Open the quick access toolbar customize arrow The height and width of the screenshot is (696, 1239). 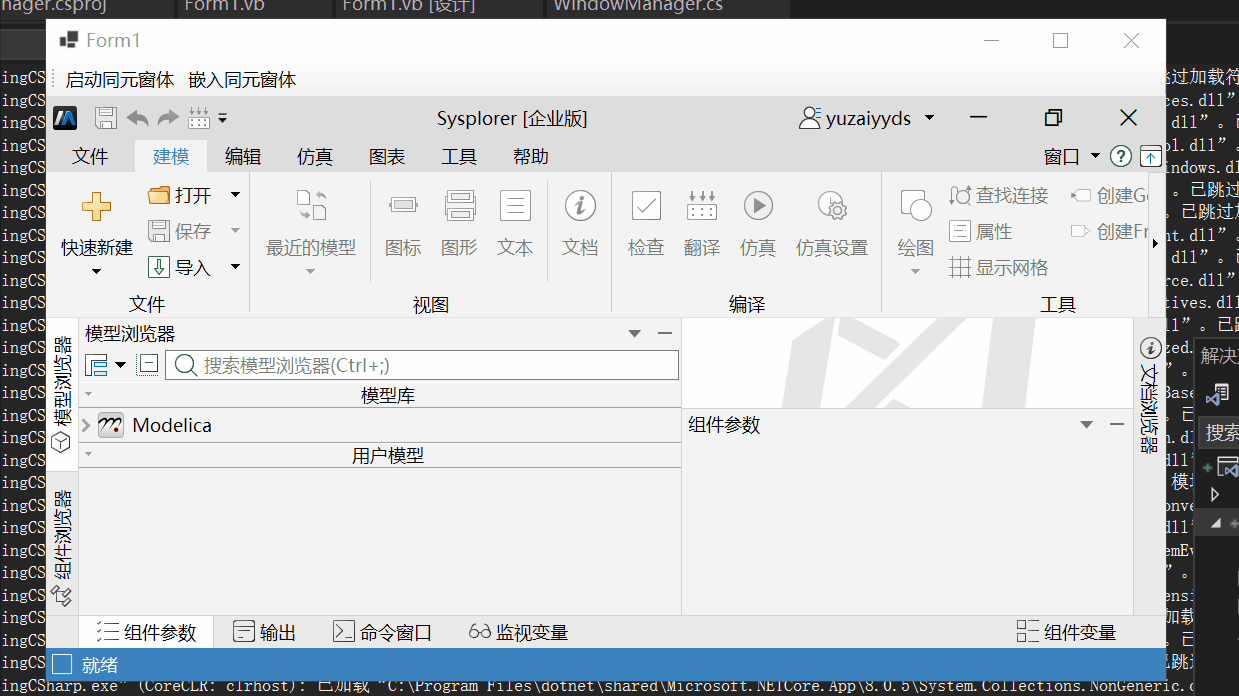coord(222,119)
